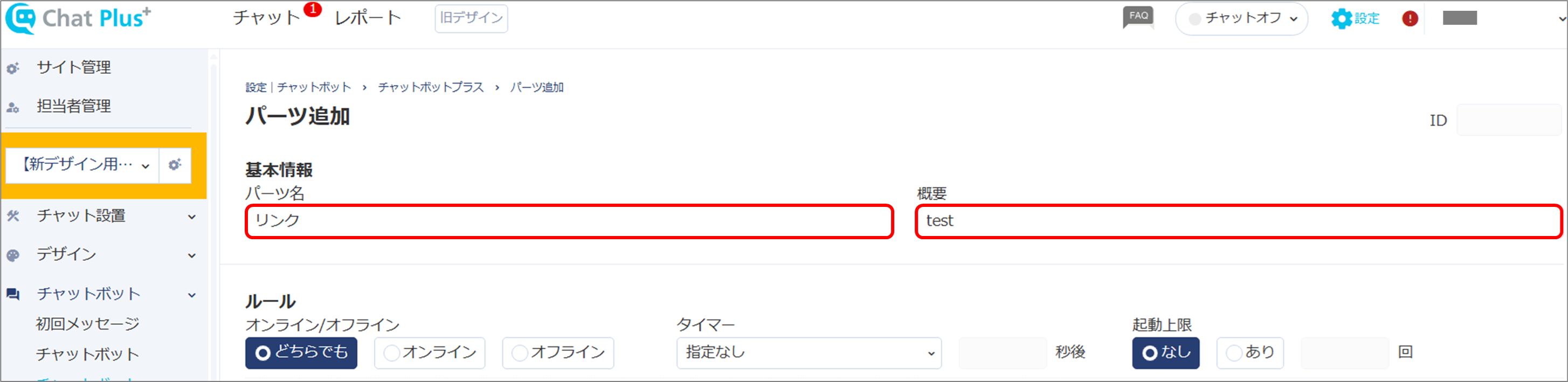
Task: Click the gear icon beside site selector
Action: pos(175,165)
